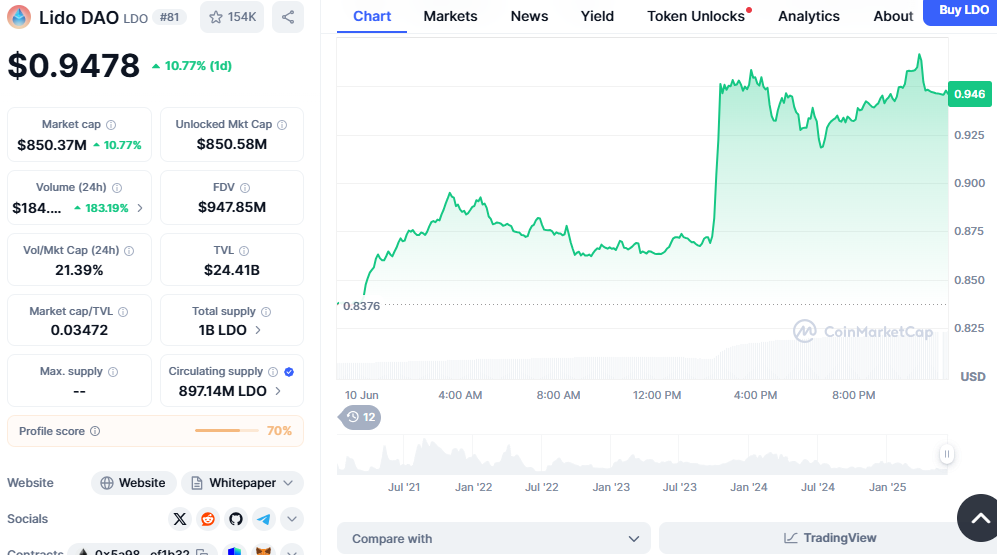The height and width of the screenshot is (555, 997).
Task: Click the 0.946 current price label
Action: pos(969,94)
